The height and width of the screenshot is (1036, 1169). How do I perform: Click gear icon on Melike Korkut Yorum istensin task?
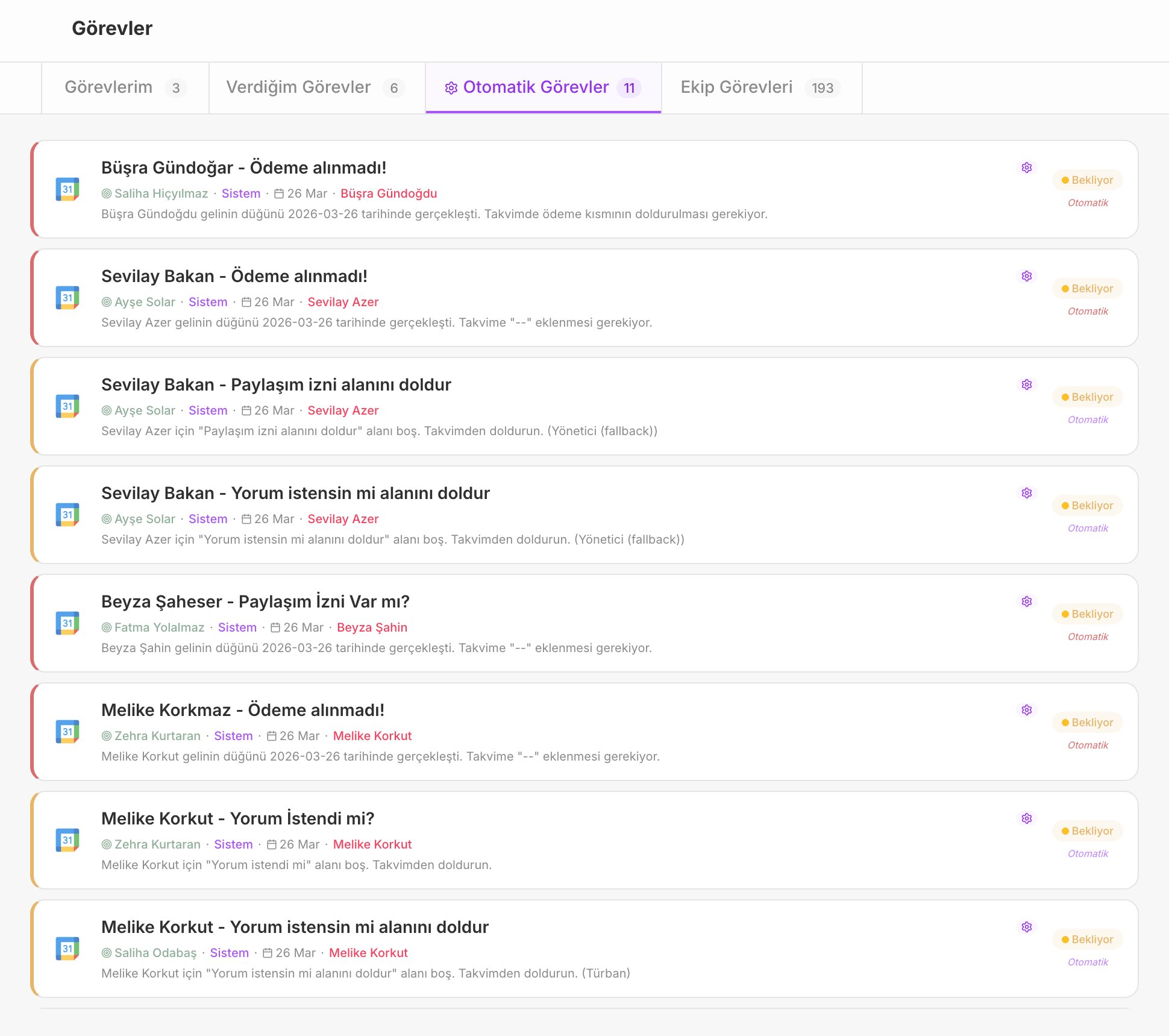click(1027, 927)
